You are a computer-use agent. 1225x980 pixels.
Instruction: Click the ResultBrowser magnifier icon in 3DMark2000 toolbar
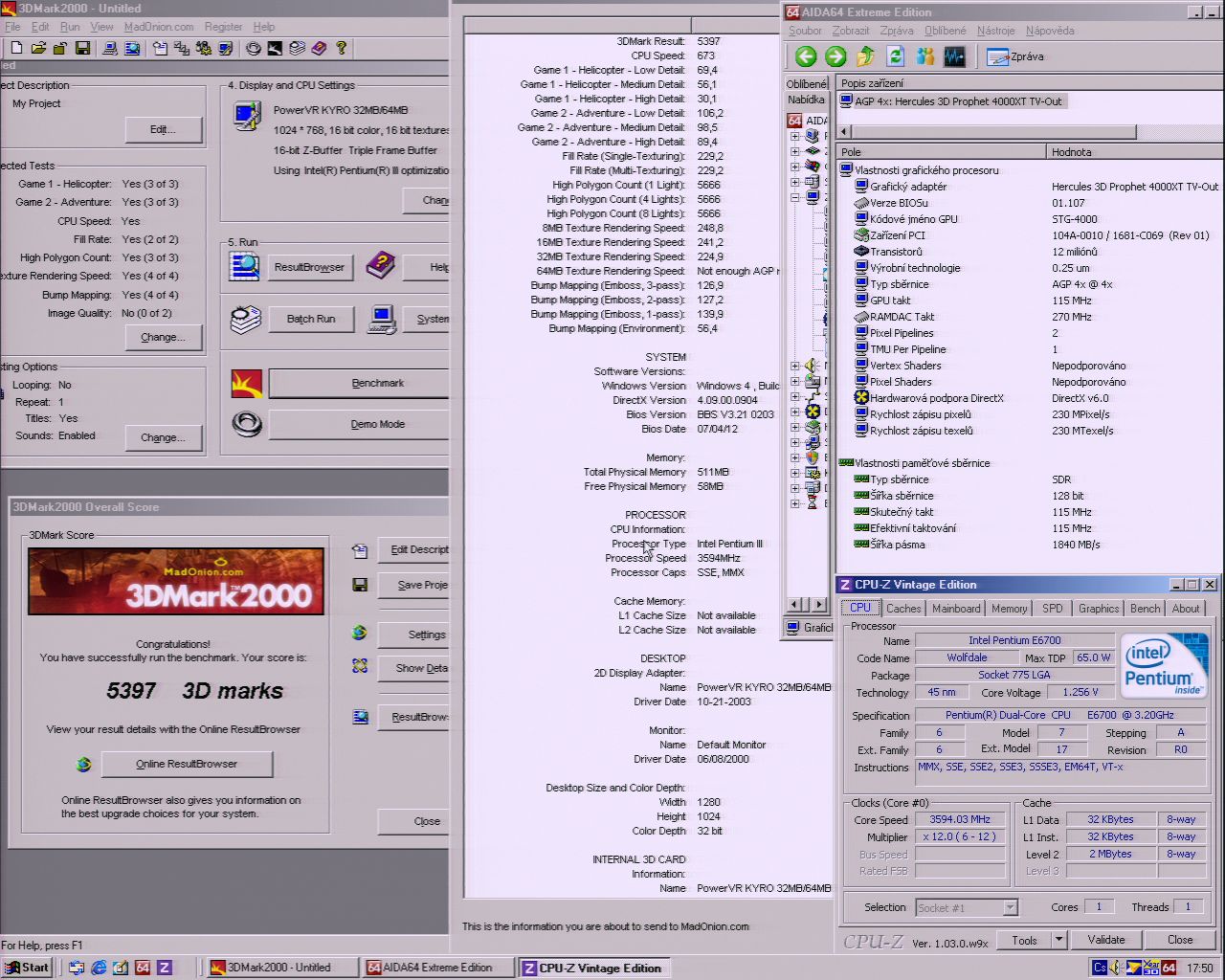click(x=132, y=48)
